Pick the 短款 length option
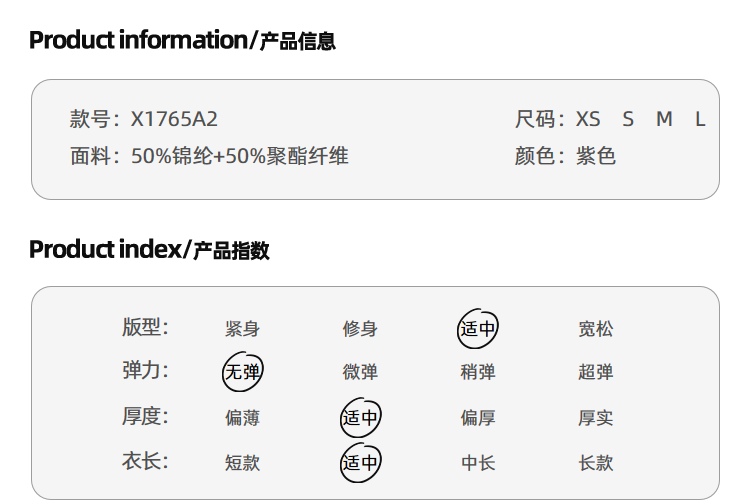 point(242,463)
